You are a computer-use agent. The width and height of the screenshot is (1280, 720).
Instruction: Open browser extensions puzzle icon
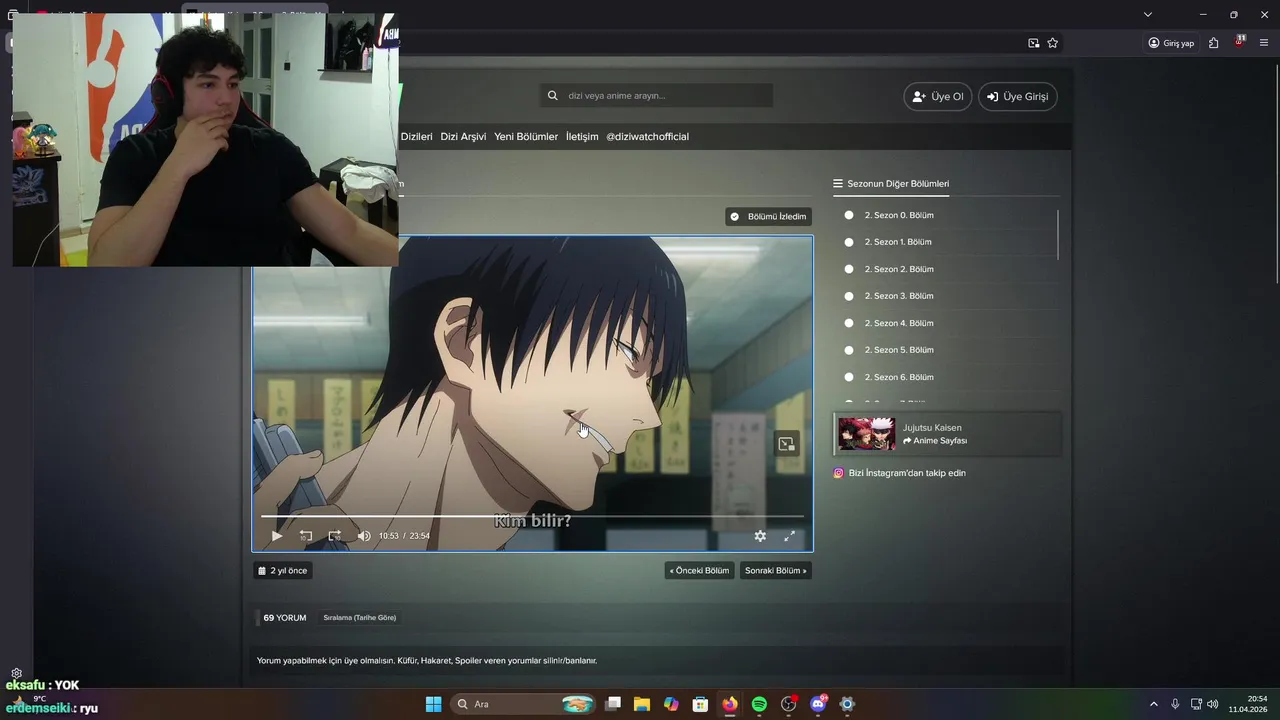(1213, 43)
